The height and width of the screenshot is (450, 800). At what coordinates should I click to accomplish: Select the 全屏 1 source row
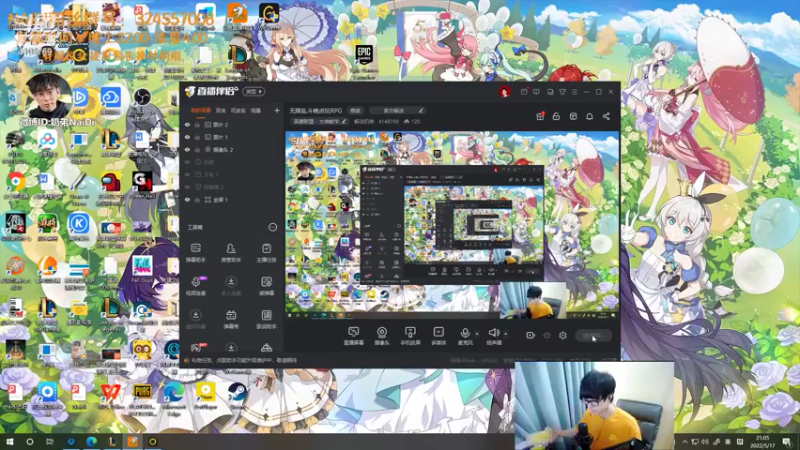click(232, 199)
